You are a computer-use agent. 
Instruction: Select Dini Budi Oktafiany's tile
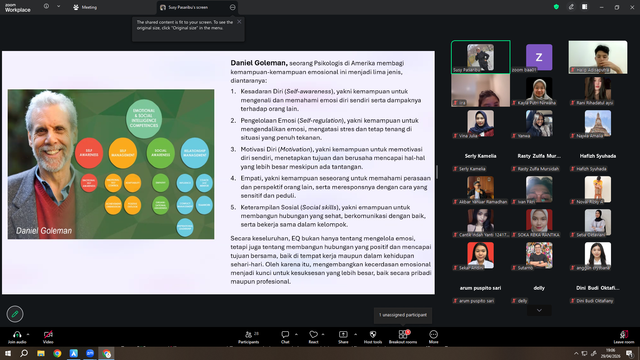point(598,289)
